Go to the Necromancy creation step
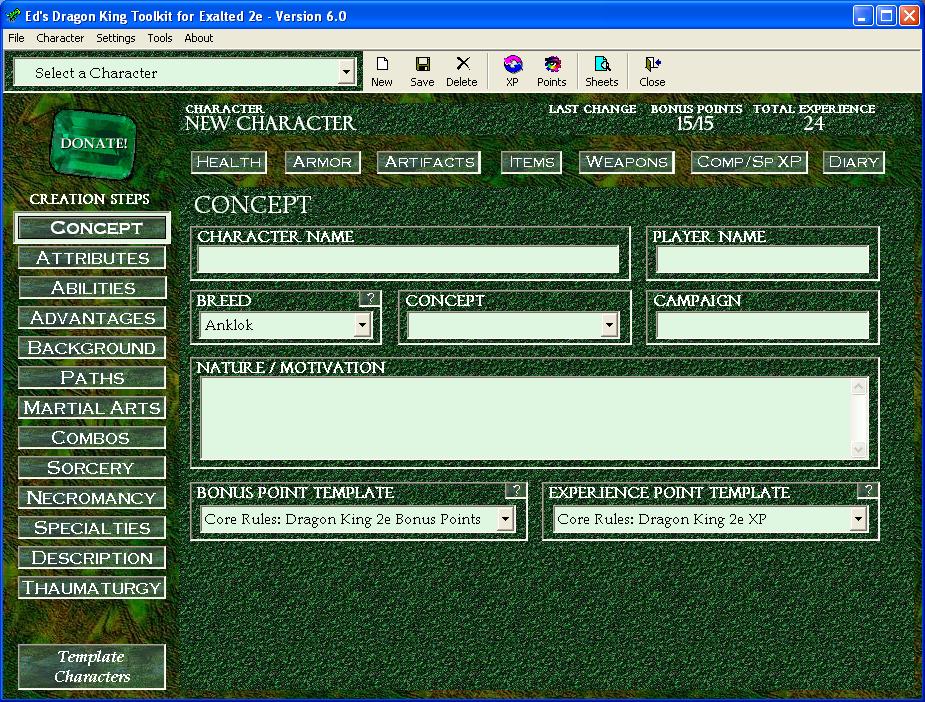This screenshot has height=702, width=925. pyautogui.click(x=92, y=498)
